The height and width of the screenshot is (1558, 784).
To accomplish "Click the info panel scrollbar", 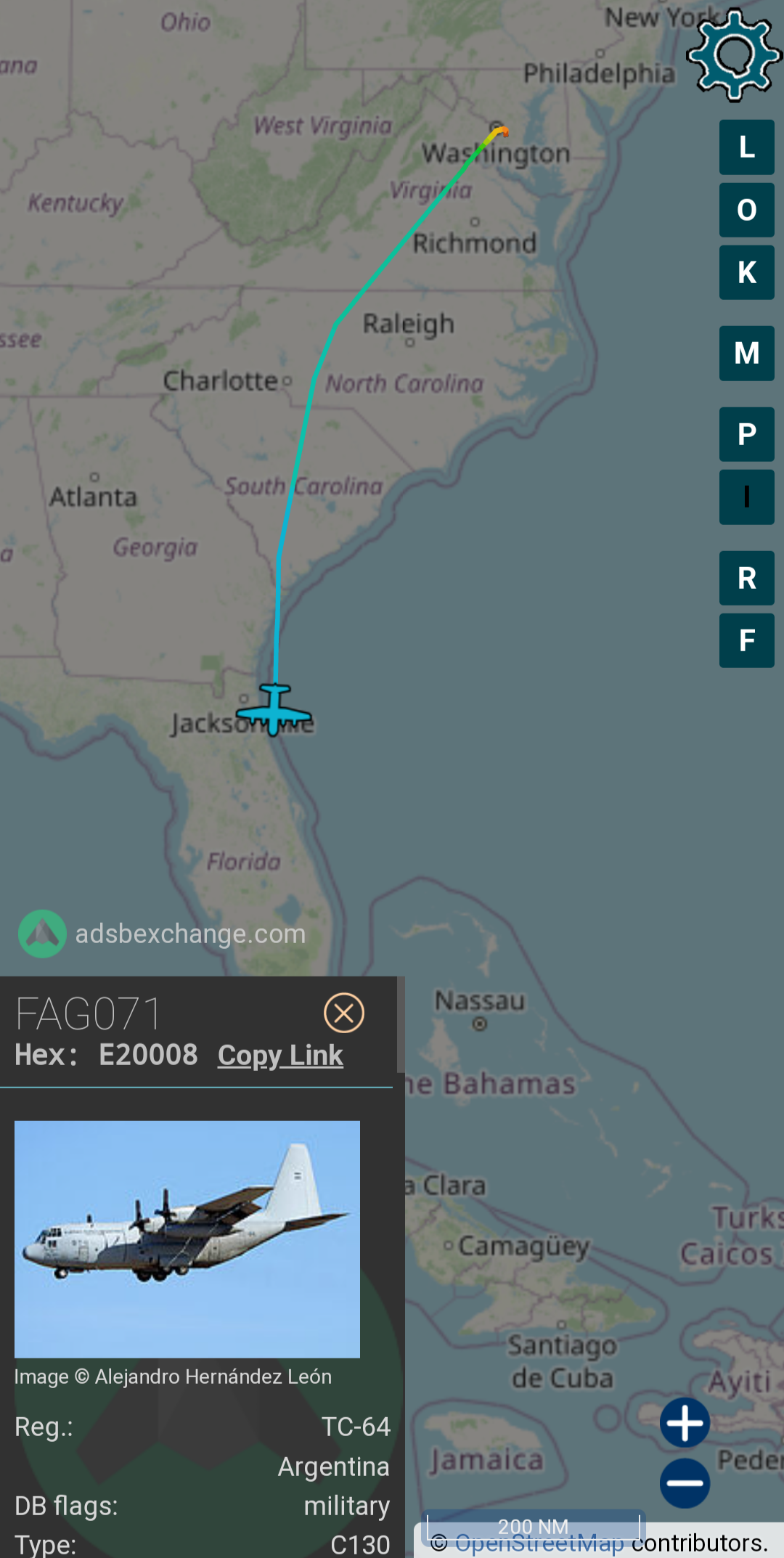I will (x=401, y=1024).
